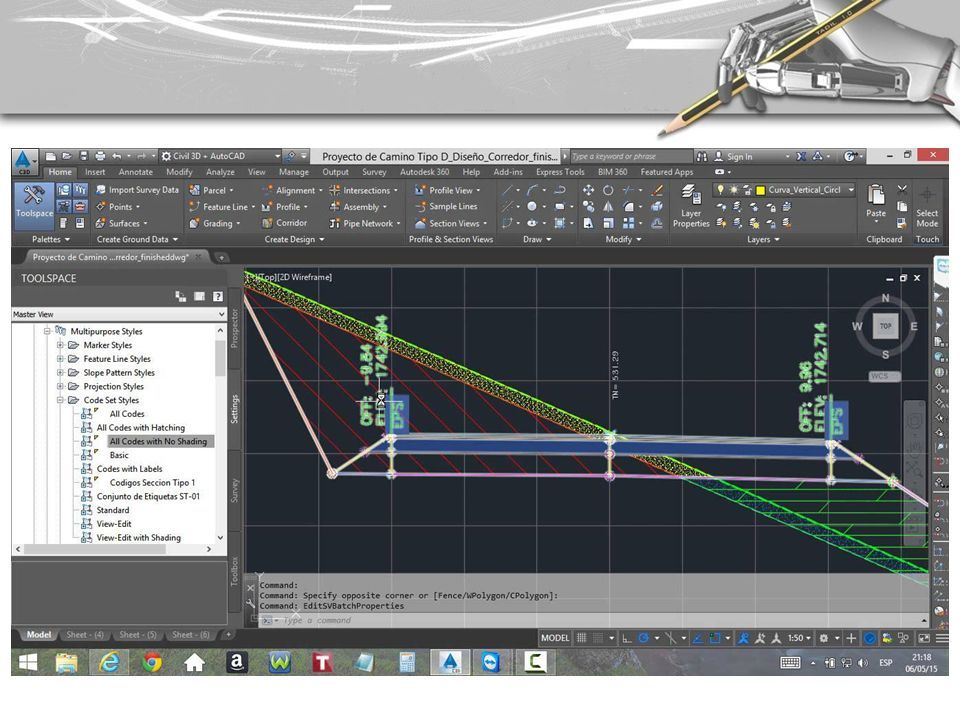This screenshot has width=960, height=720.
Task: Click the Section Views tool
Action: (x=451, y=223)
